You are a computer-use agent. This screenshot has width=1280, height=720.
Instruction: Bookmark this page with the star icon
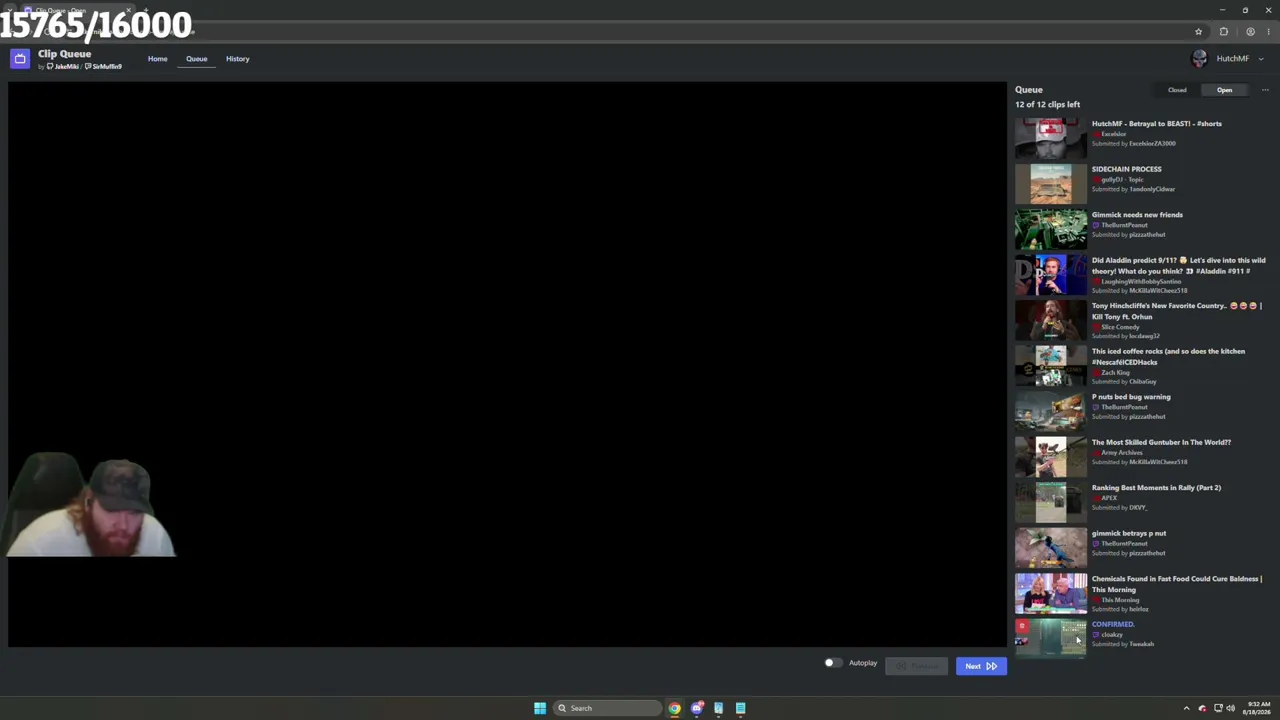coord(1198,32)
